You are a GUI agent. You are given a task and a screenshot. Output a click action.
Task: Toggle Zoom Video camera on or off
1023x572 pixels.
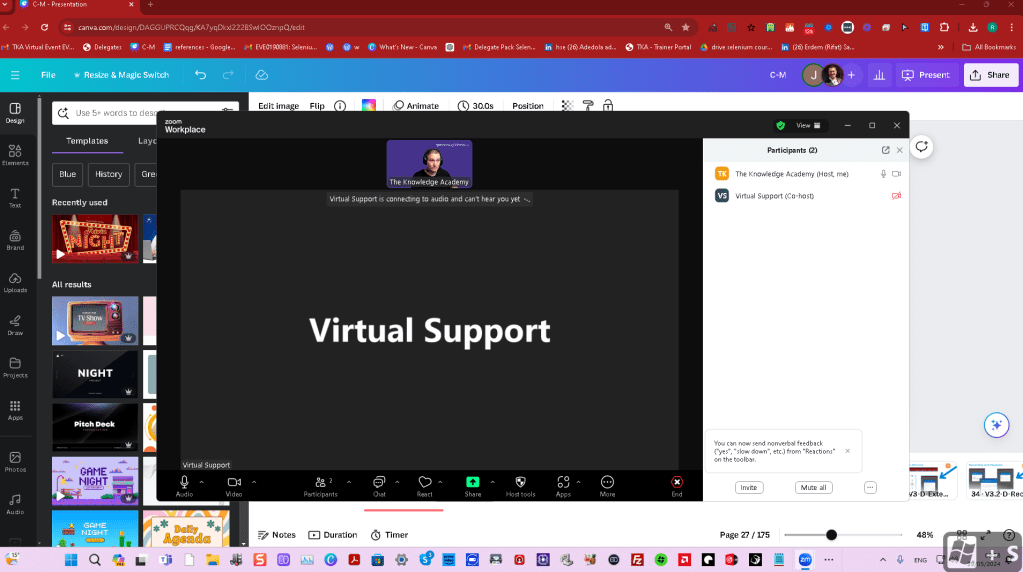point(234,486)
